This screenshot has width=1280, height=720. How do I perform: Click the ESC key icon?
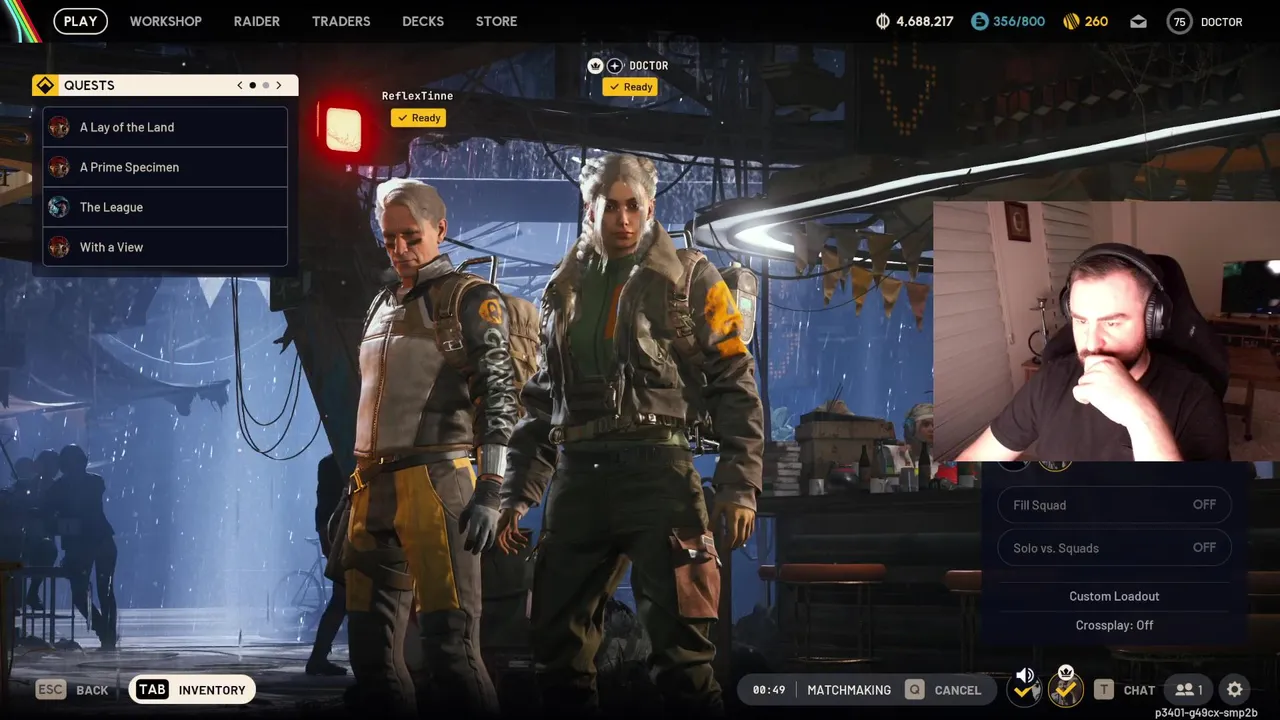[x=51, y=689]
